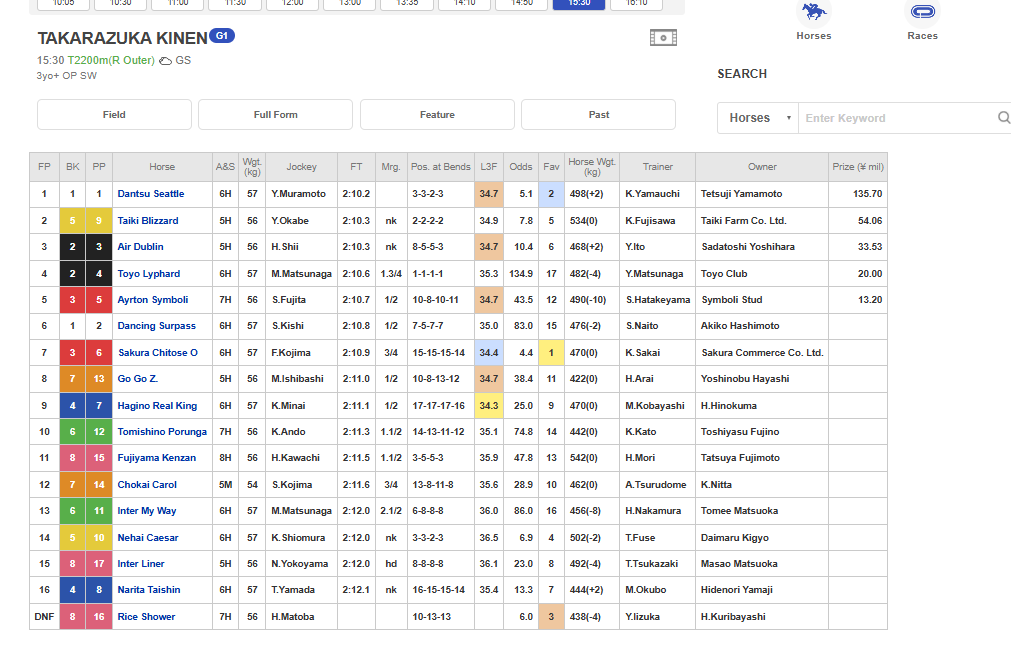Open Dancing Surpass horse link
The image size is (1011, 652).
157,326
